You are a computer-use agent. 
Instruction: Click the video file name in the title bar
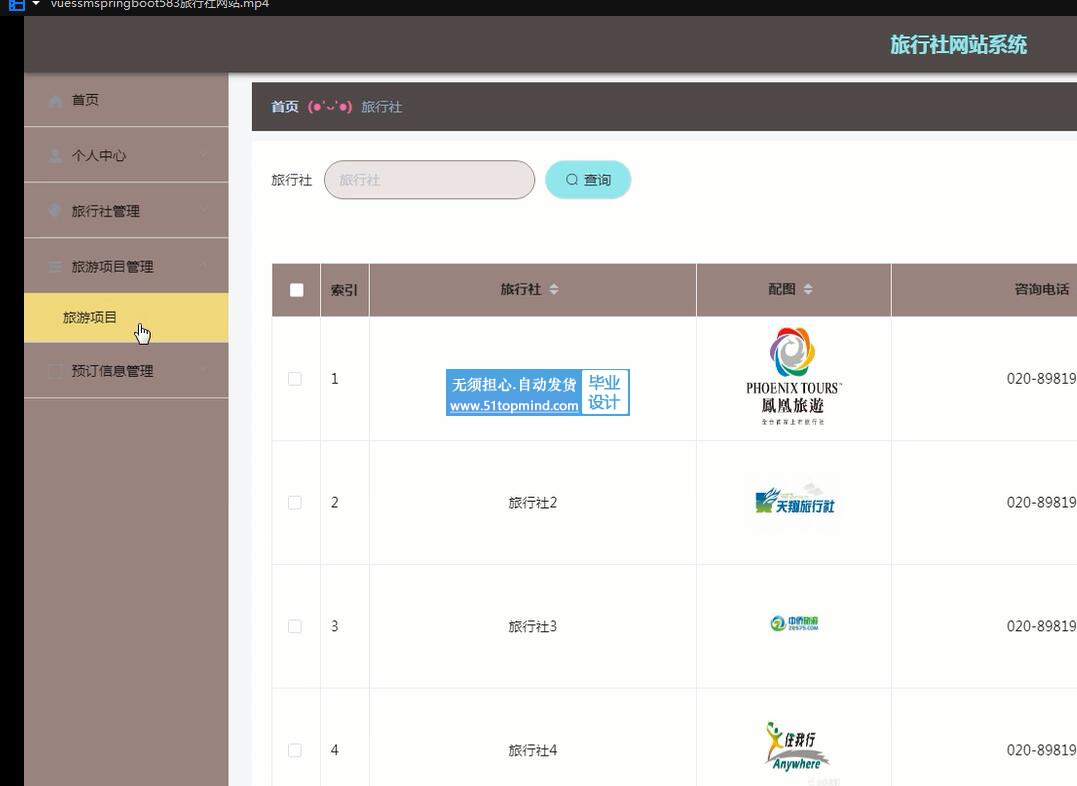[x=159, y=4]
